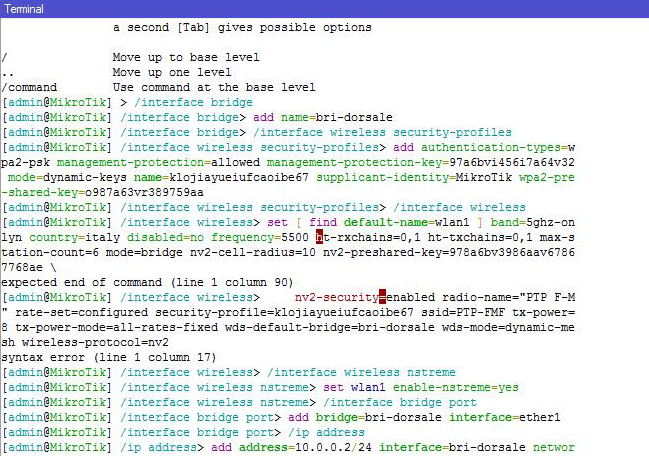Click "Move up one level" help line

pos(172,72)
